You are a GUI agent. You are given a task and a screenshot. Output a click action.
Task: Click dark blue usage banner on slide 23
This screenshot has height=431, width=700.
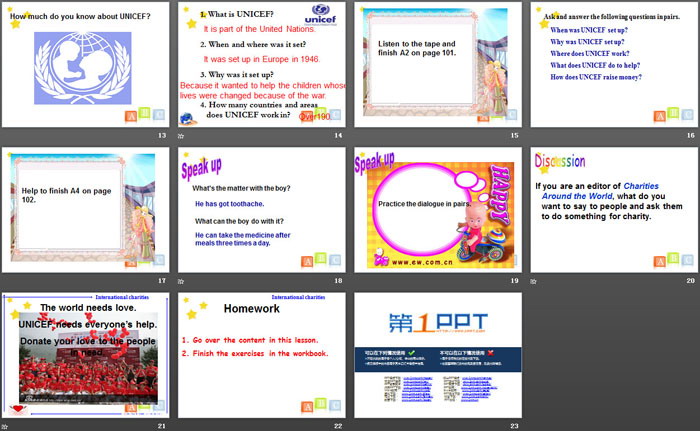pyautogui.click(x=438, y=360)
